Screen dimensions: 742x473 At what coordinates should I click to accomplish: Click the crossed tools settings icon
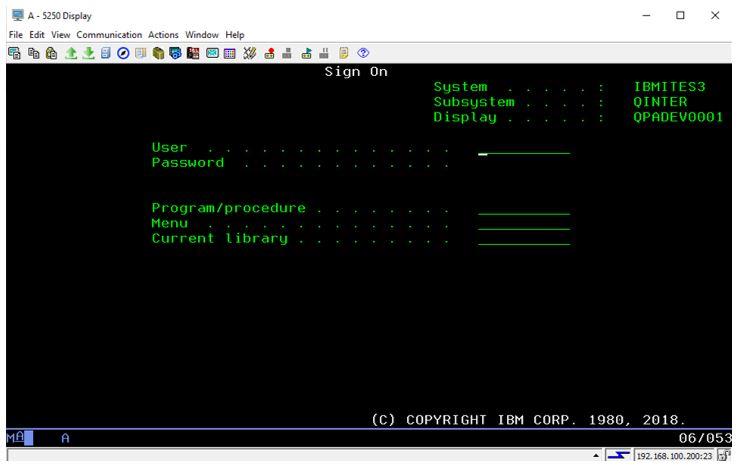tap(249, 53)
